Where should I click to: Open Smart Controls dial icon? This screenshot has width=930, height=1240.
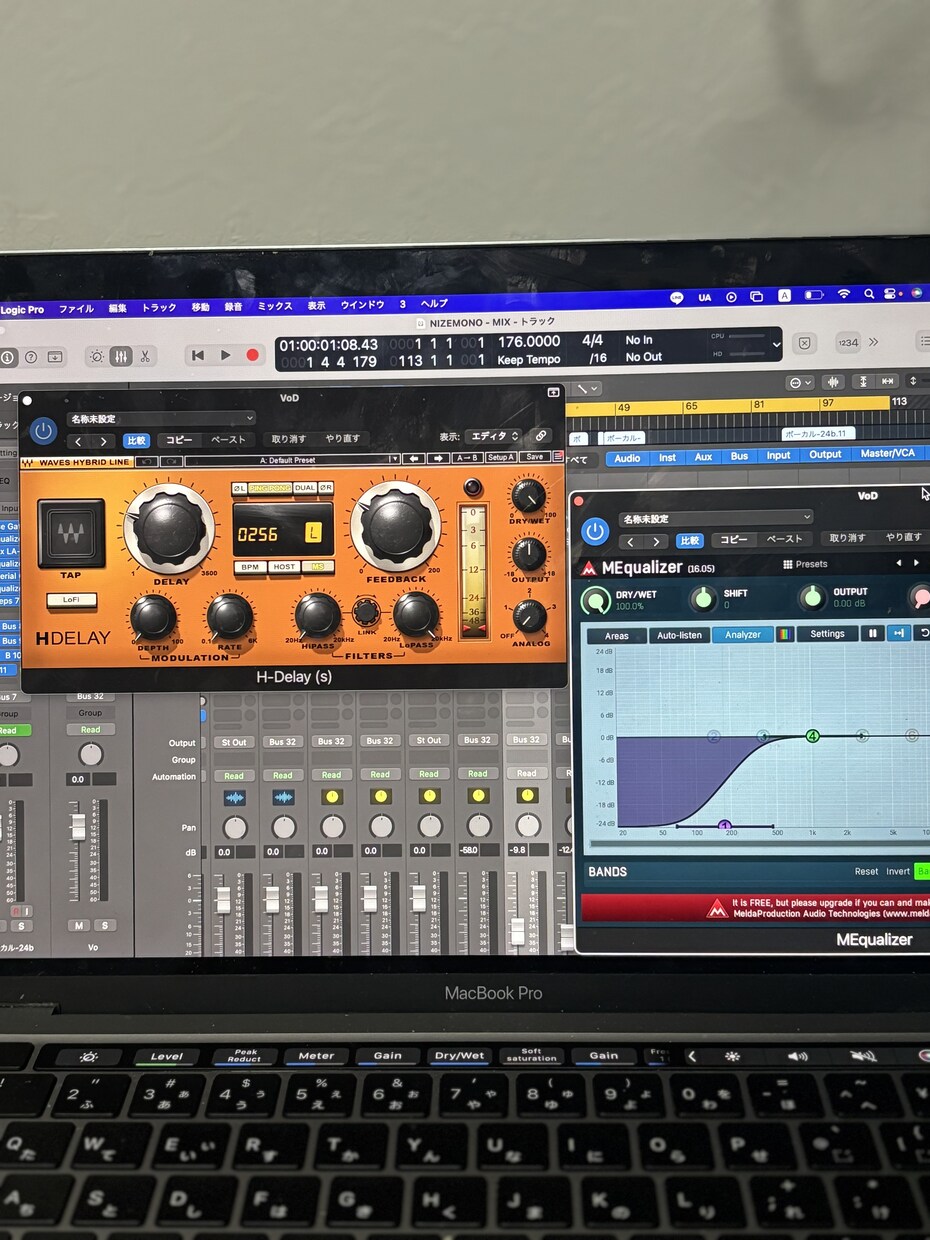pos(96,356)
